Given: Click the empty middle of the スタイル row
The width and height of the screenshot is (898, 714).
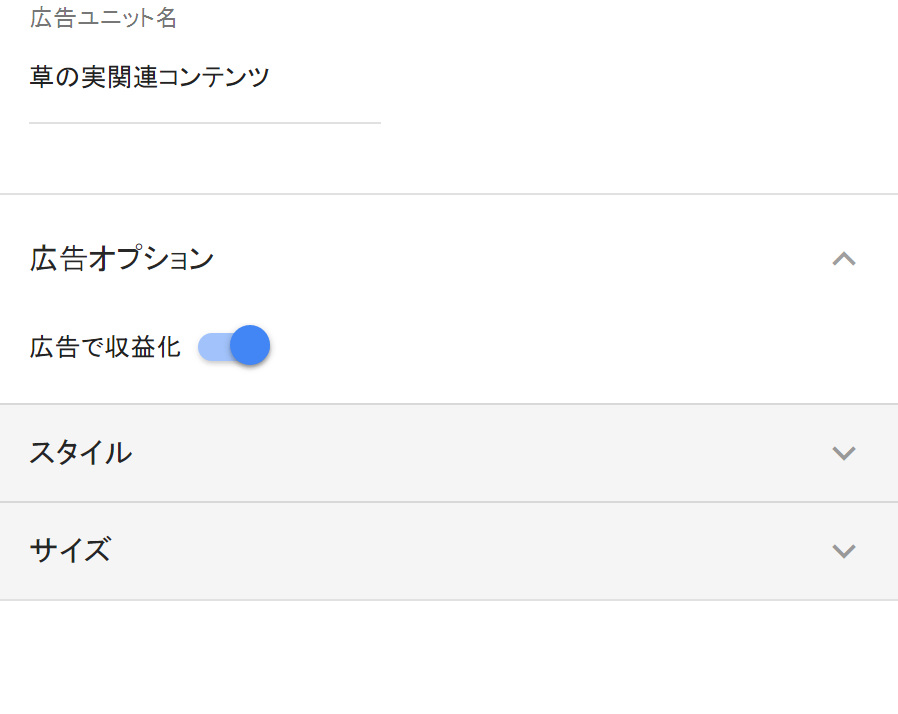Looking at the screenshot, I should [450, 453].
